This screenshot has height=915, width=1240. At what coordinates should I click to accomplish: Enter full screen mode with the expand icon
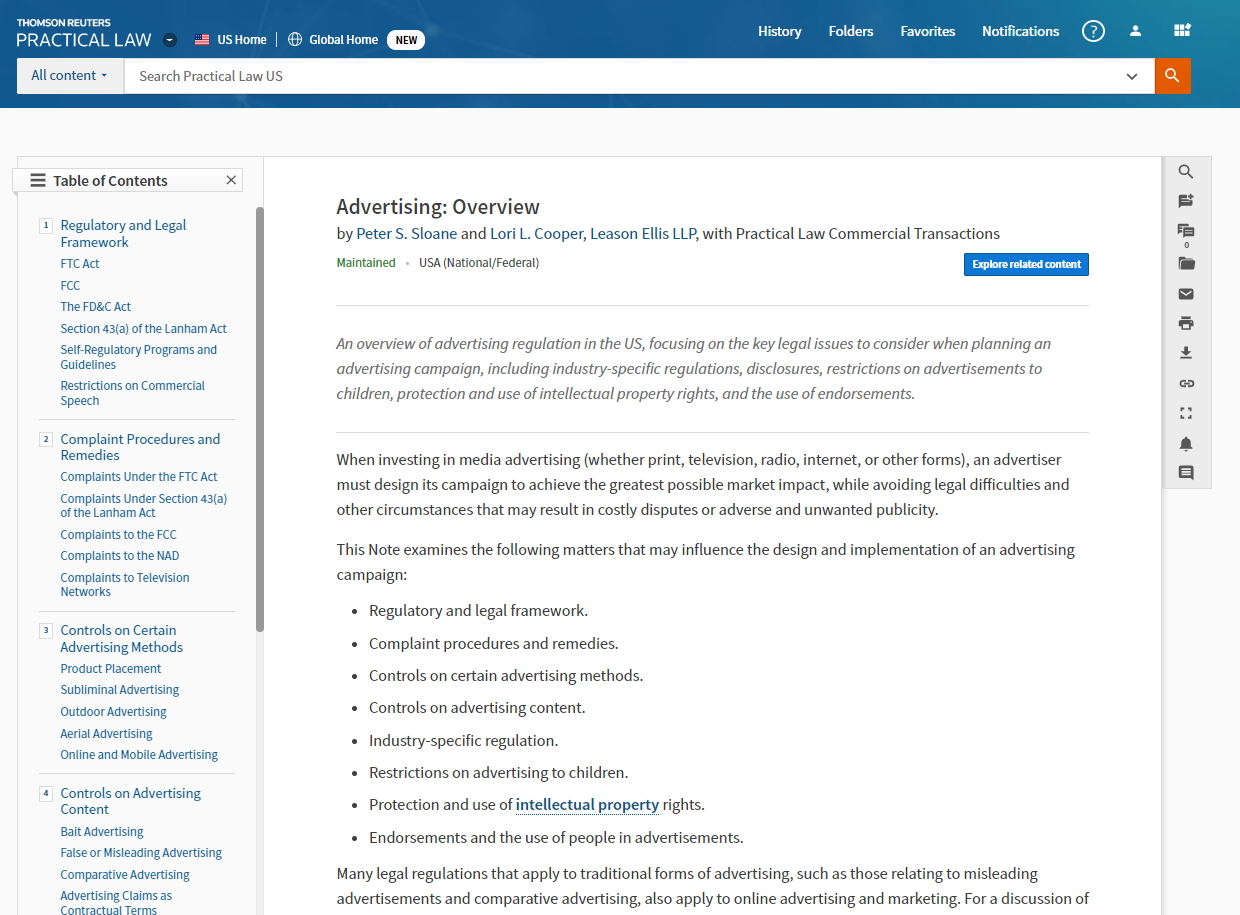[1186, 413]
